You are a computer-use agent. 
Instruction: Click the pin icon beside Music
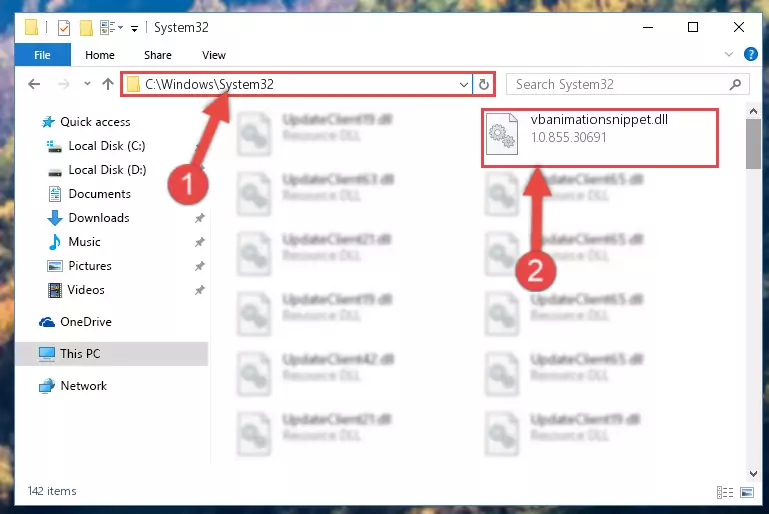(200, 242)
